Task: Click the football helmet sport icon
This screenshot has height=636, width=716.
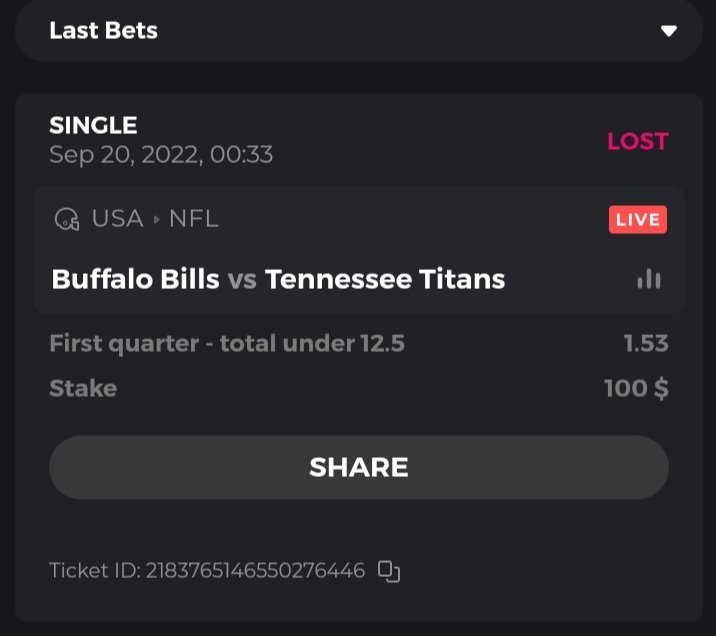Action: pos(67,219)
